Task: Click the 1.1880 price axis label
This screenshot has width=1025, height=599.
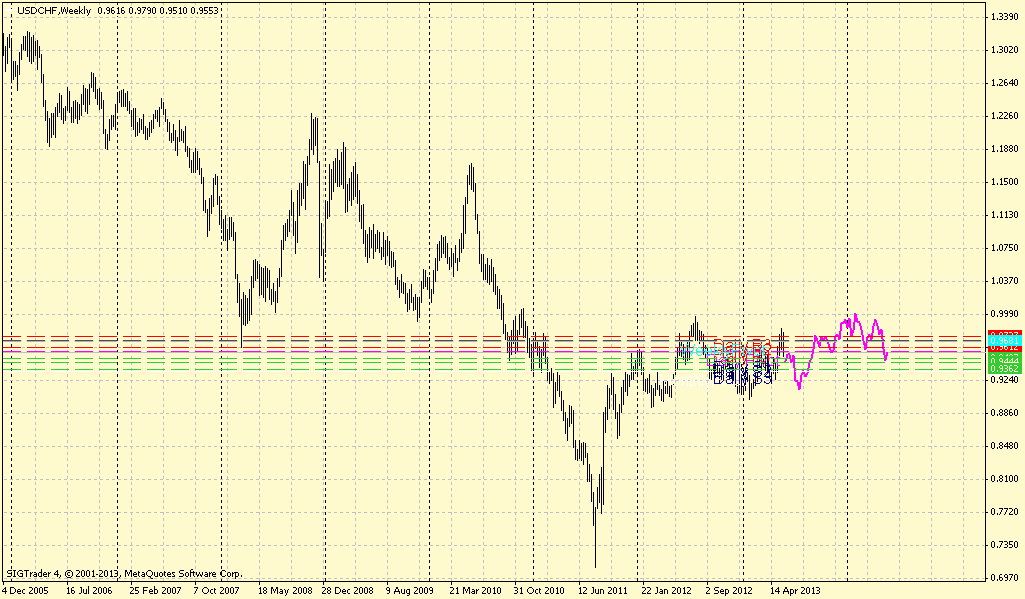Action: click(1005, 148)
